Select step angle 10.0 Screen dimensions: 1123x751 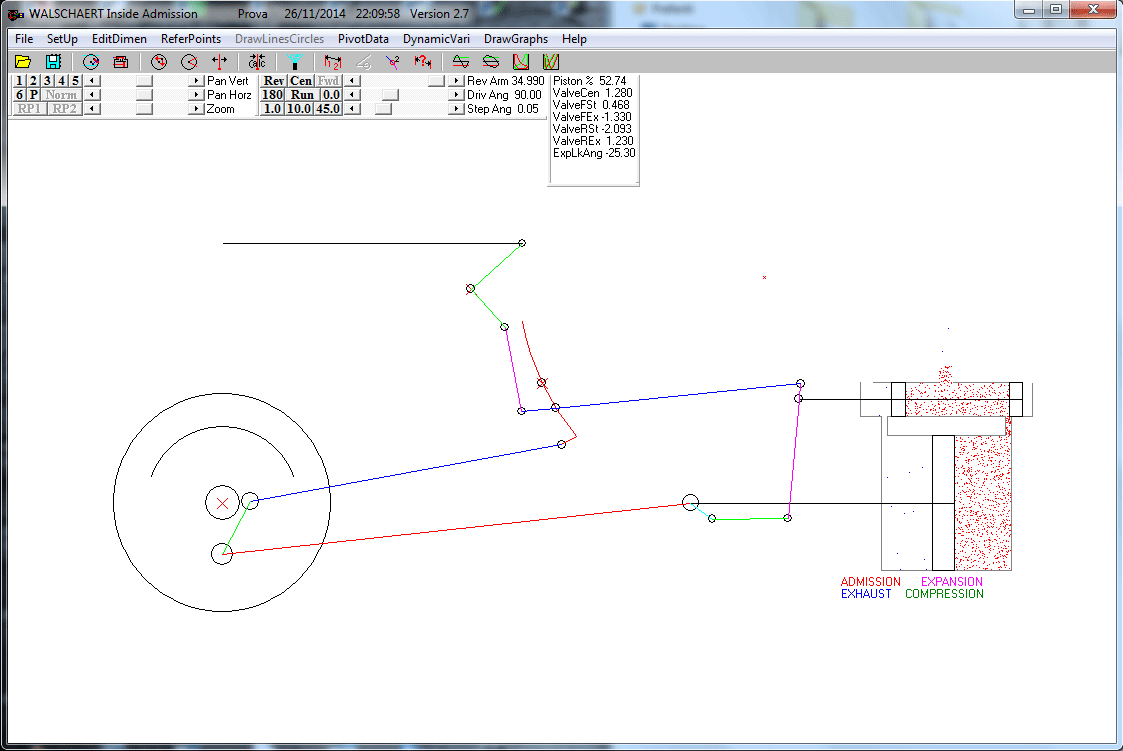(299, 109)
